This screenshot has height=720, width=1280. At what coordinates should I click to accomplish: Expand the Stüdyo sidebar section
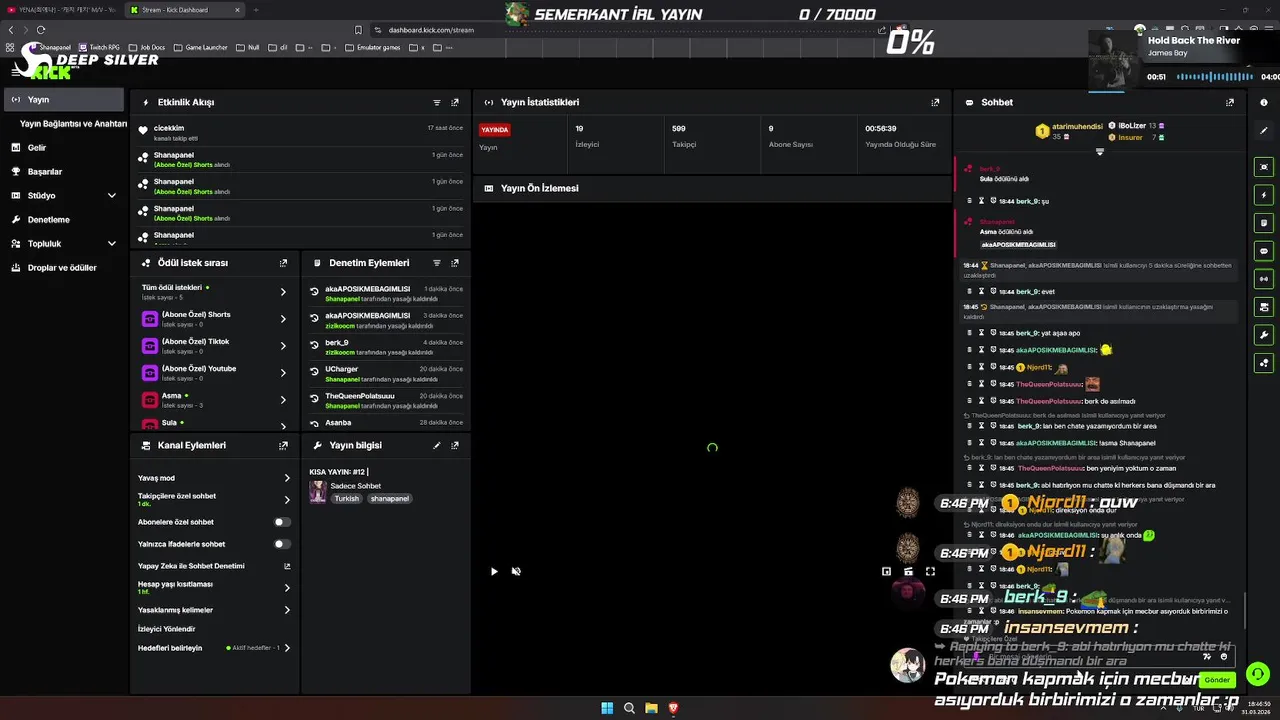click(112, 196)
